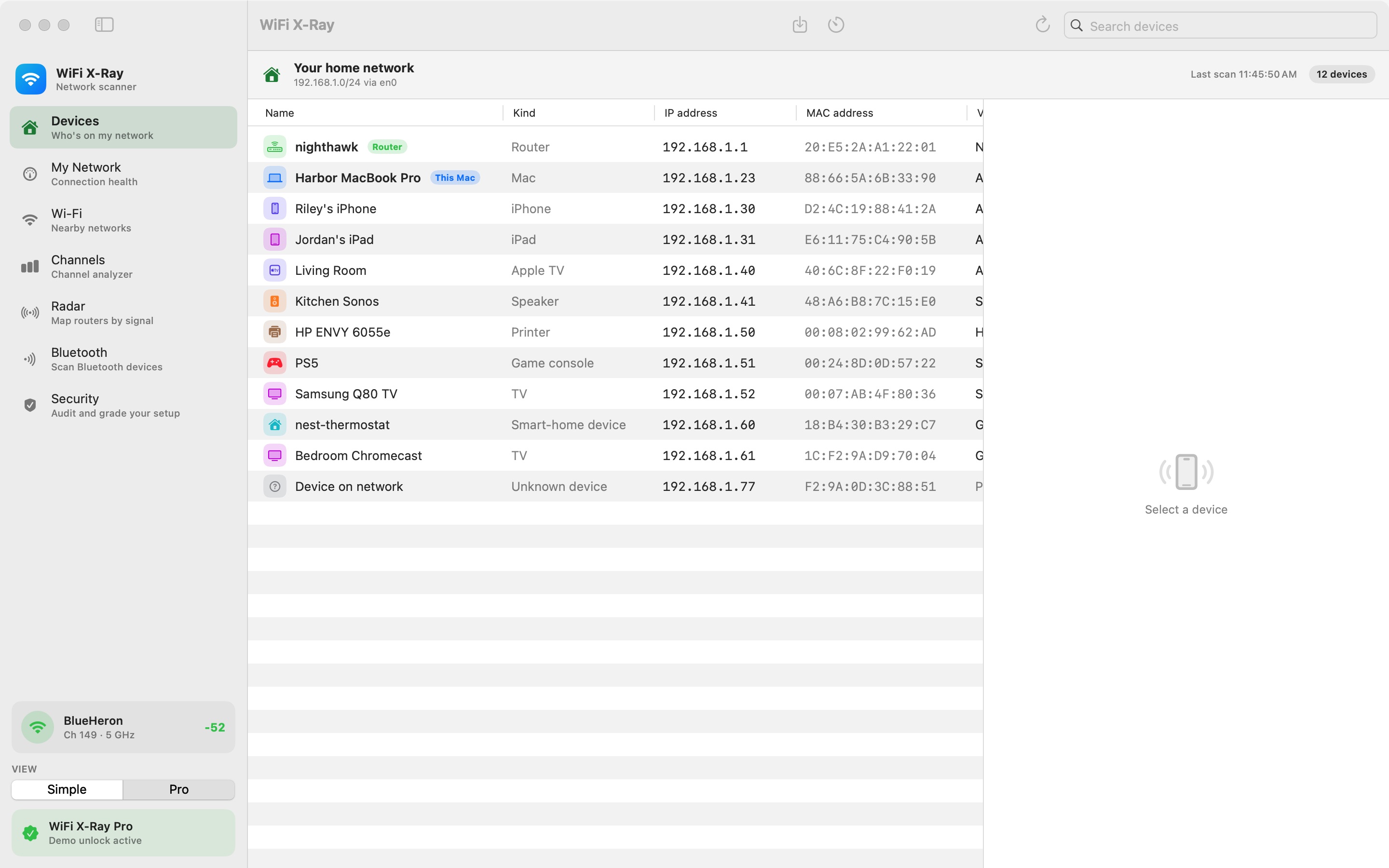This screenshot has width=1389, height=868.
Task: Open Bluetooth scan devices section
Action: click(x=123, y=359)
